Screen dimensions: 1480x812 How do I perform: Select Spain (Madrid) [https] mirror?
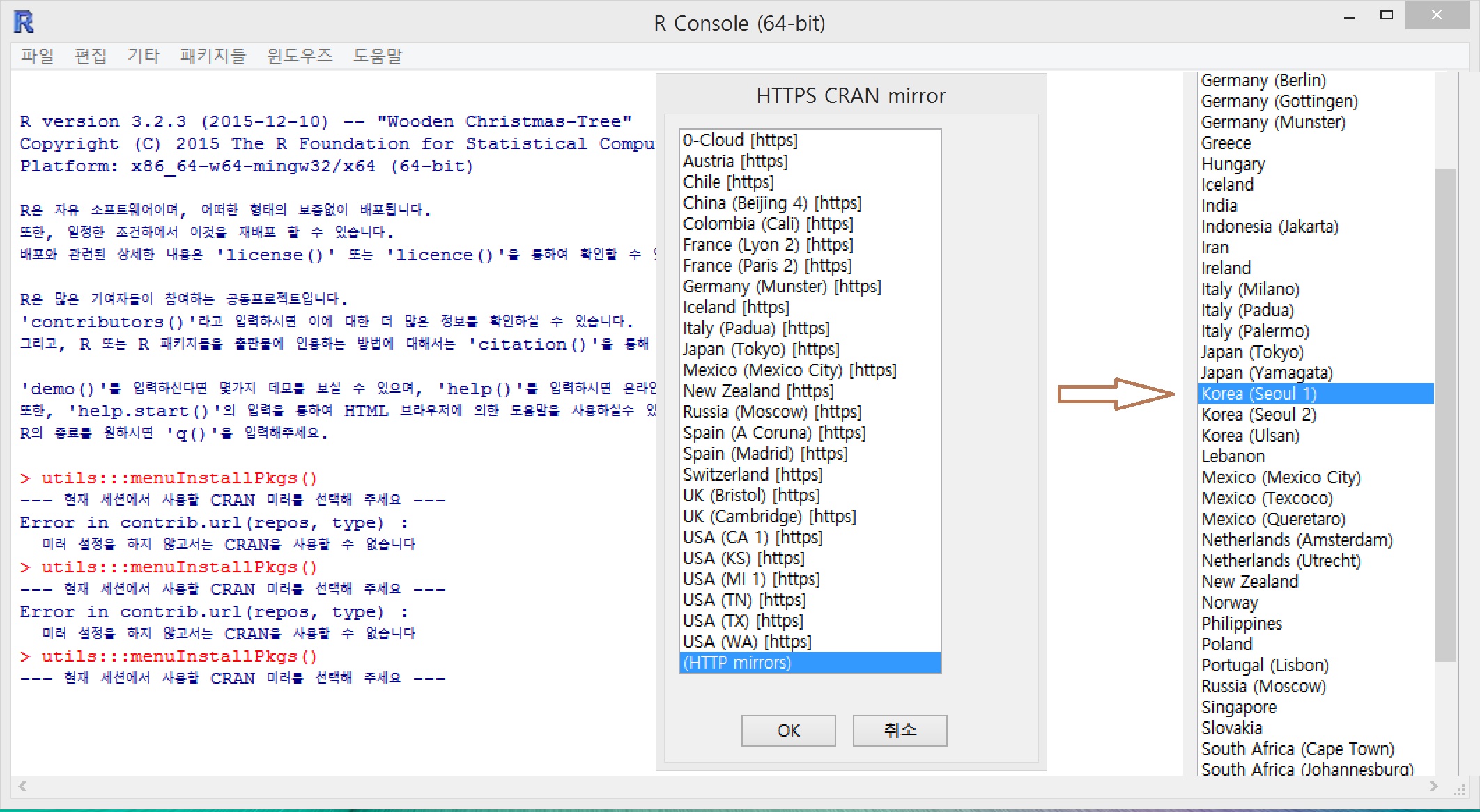pyautogui.click(x=810, y=453)
